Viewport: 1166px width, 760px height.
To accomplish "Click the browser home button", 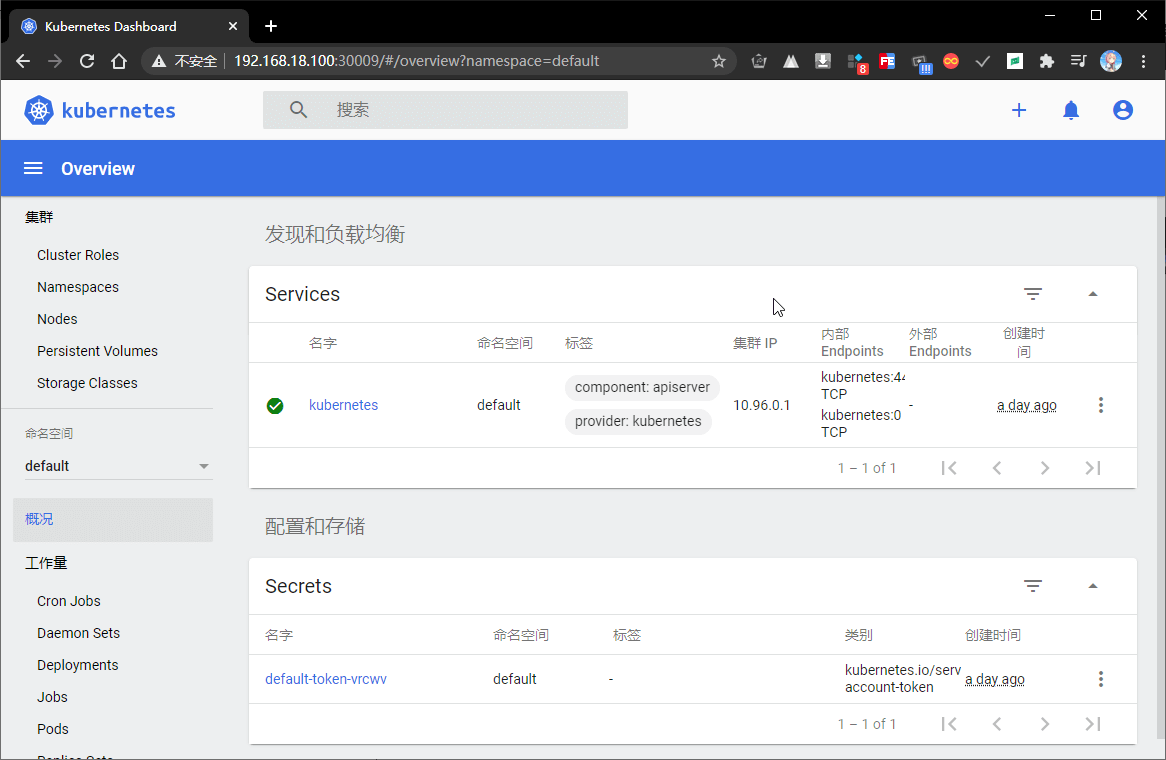I will click(119, 61).
